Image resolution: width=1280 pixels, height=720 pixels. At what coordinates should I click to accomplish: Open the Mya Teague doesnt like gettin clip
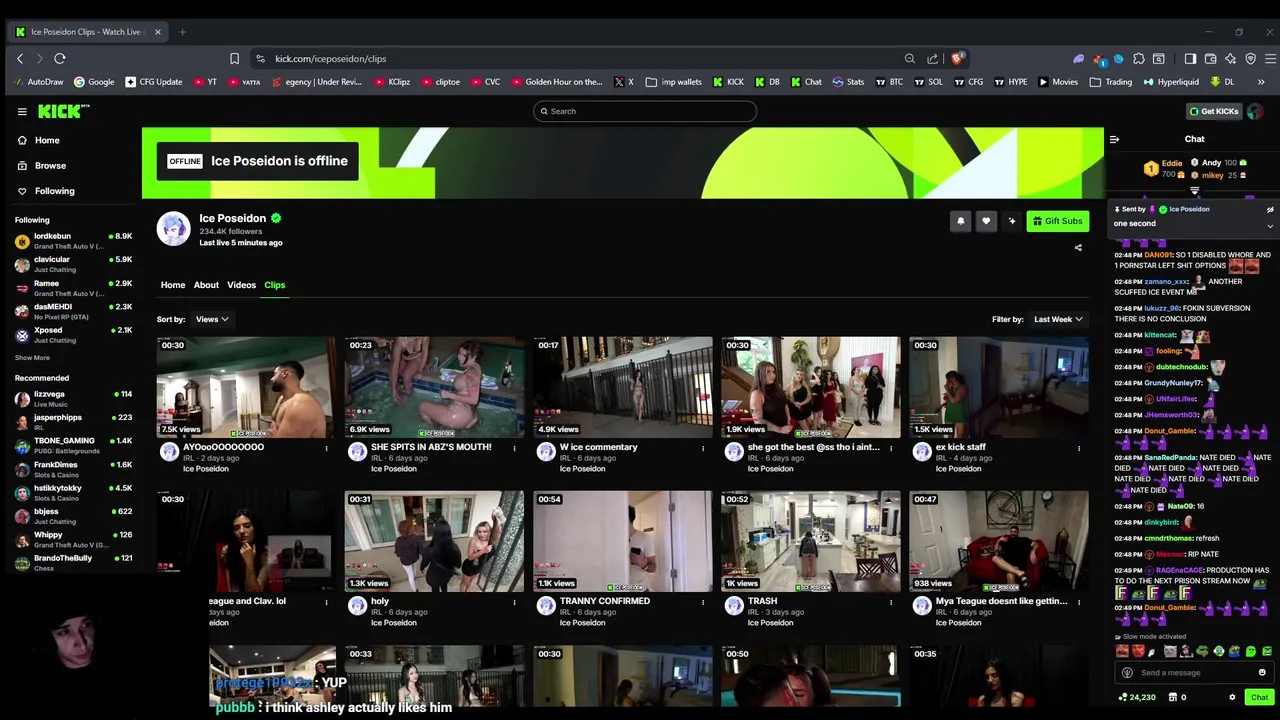[x=998, y=541]
